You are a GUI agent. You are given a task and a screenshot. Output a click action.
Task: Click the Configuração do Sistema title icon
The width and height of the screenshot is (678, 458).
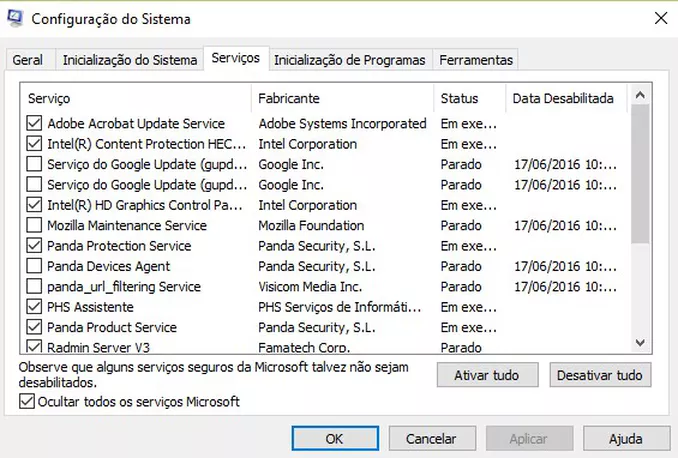(15, 19)
